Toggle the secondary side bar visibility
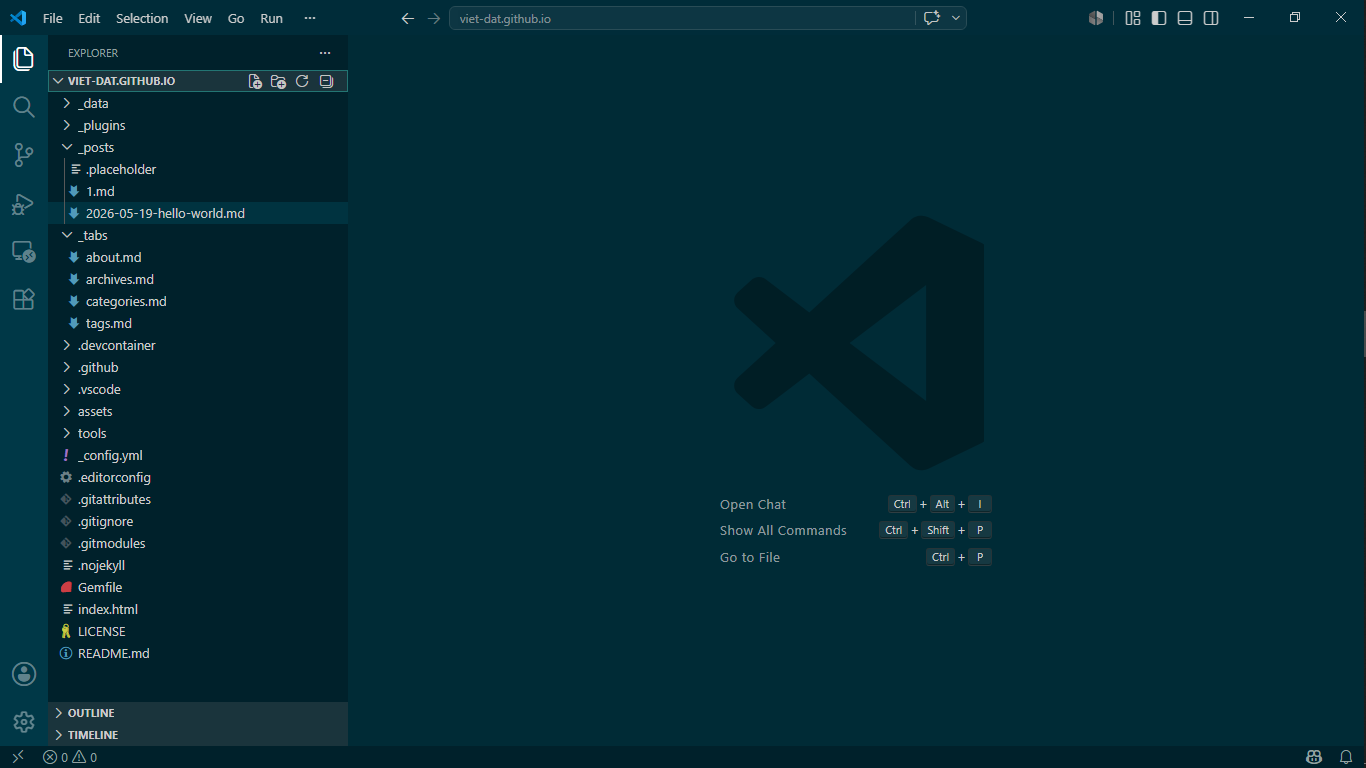 (1211, 18)
